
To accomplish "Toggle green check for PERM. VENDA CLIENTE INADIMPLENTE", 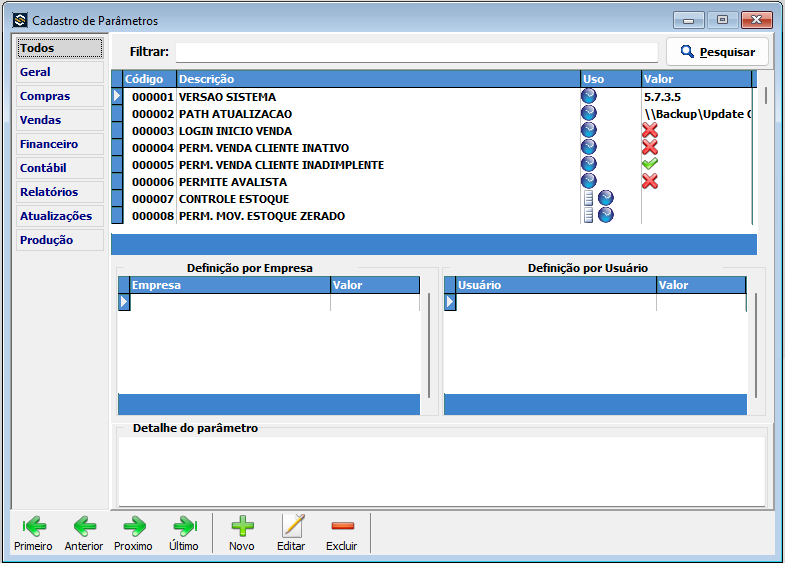I will [650, 165].
